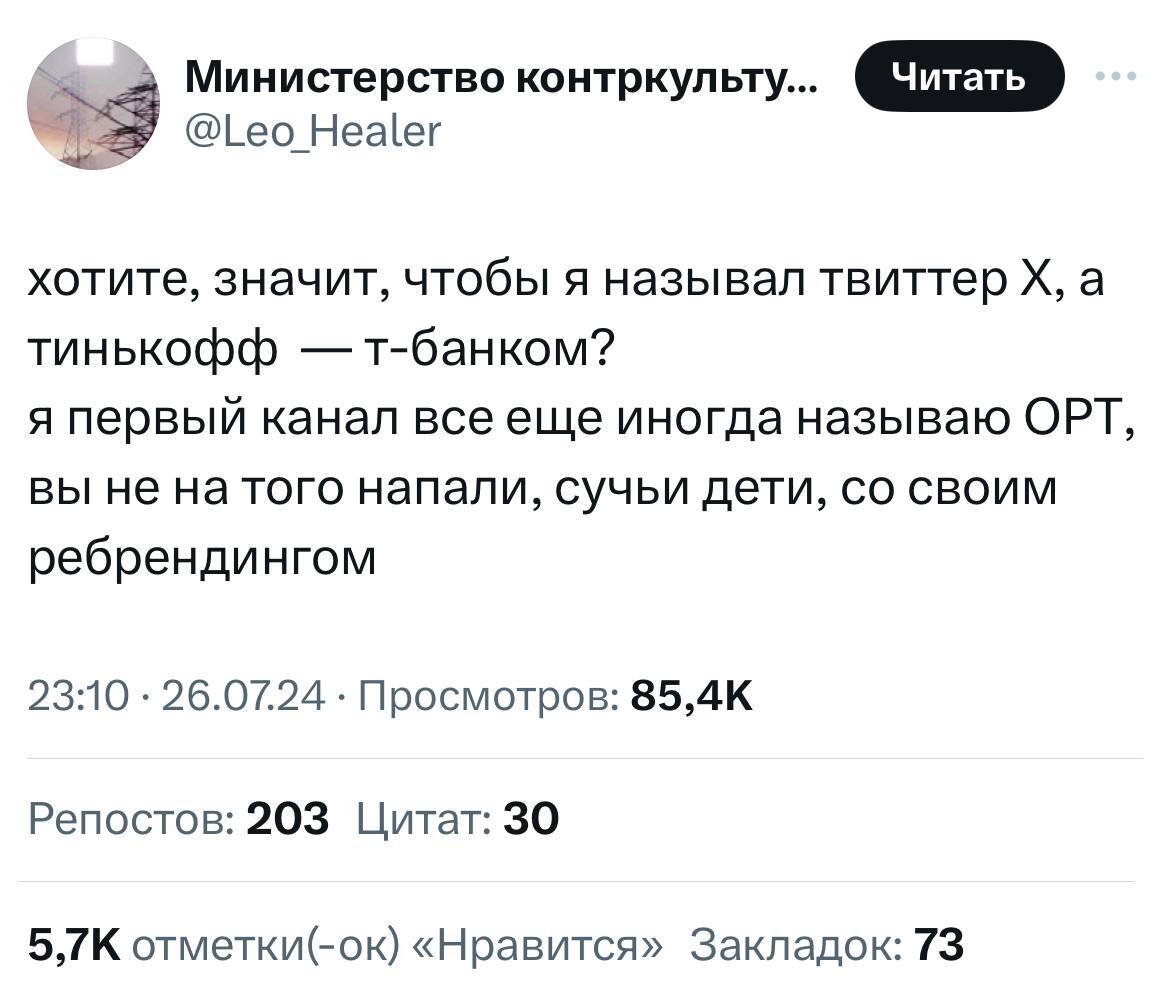Screen dimensions: 1170x1002
Task: Open the Цитат quotes label
Action: click(x=422, y=820)
